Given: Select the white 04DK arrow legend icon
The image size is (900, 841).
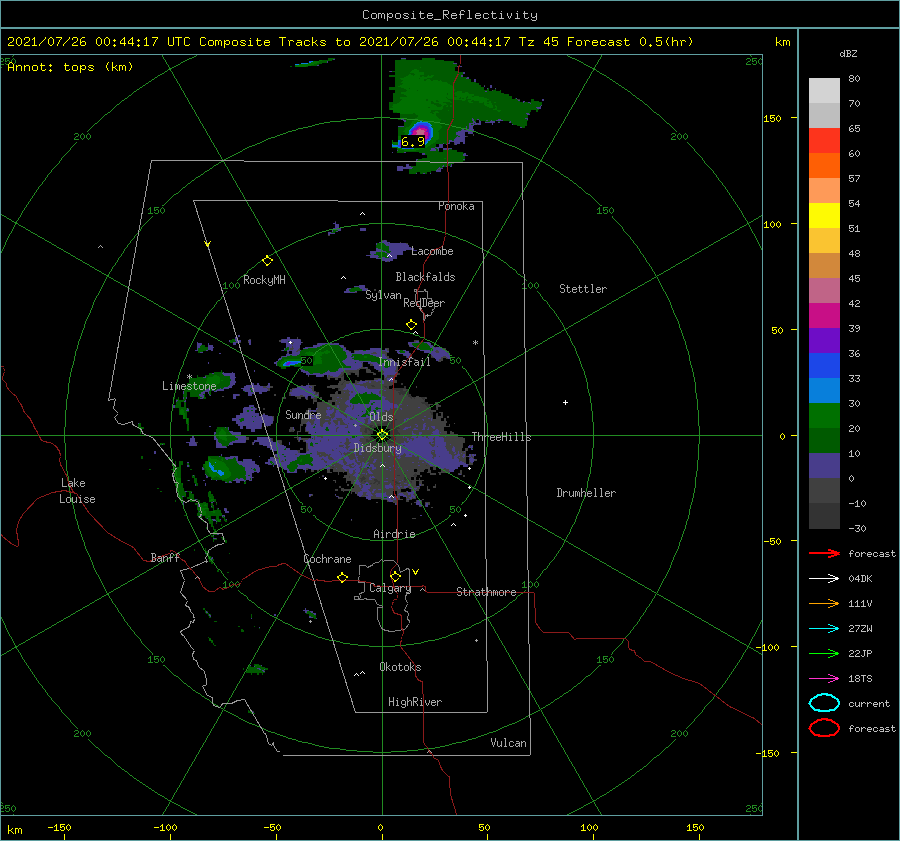Looking at the screenshot, I should 824,579.
